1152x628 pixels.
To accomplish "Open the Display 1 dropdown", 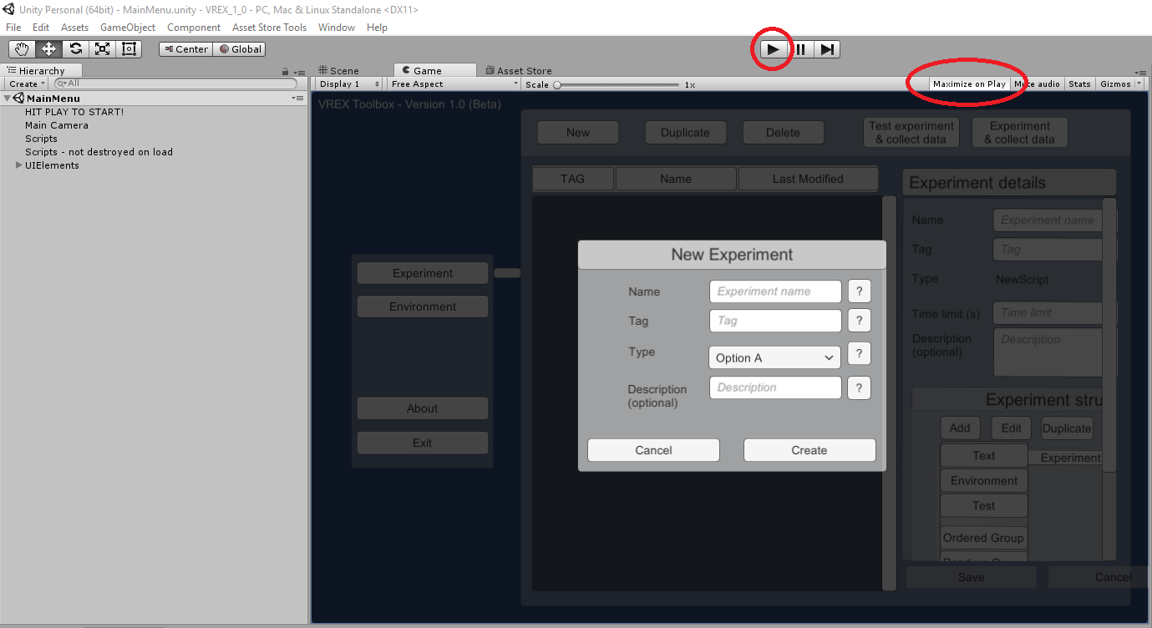I will coord(349,84).
